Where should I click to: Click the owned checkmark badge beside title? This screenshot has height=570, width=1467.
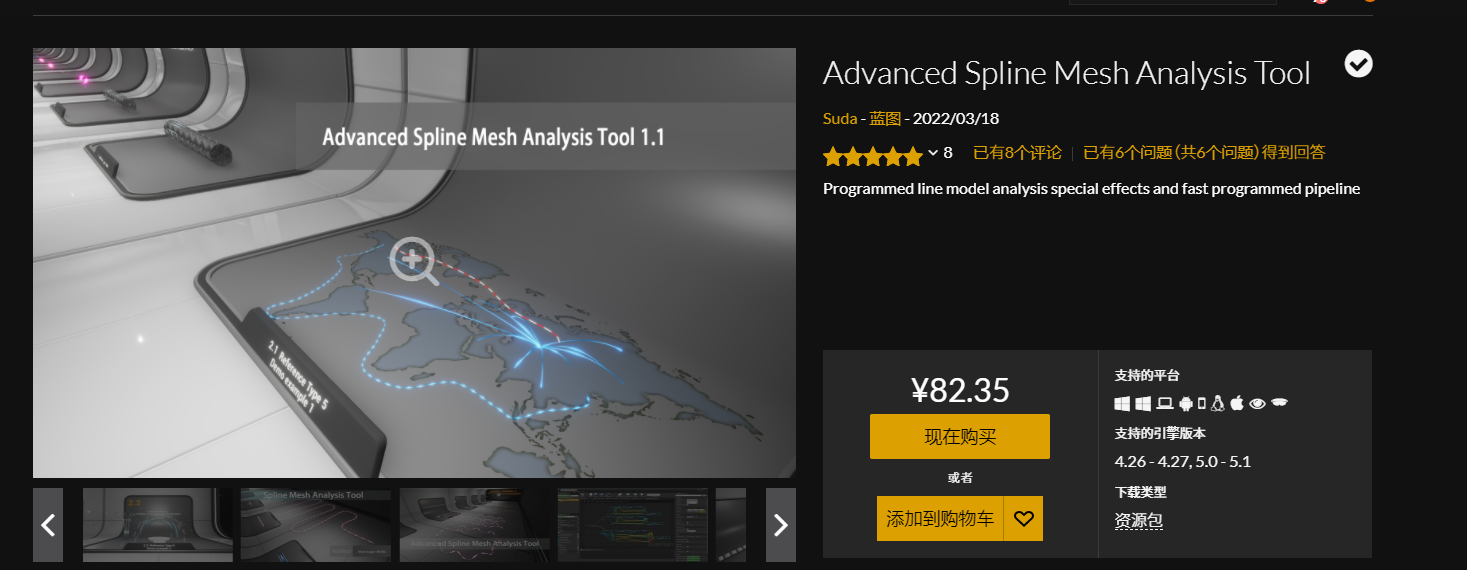point(1358,64)
